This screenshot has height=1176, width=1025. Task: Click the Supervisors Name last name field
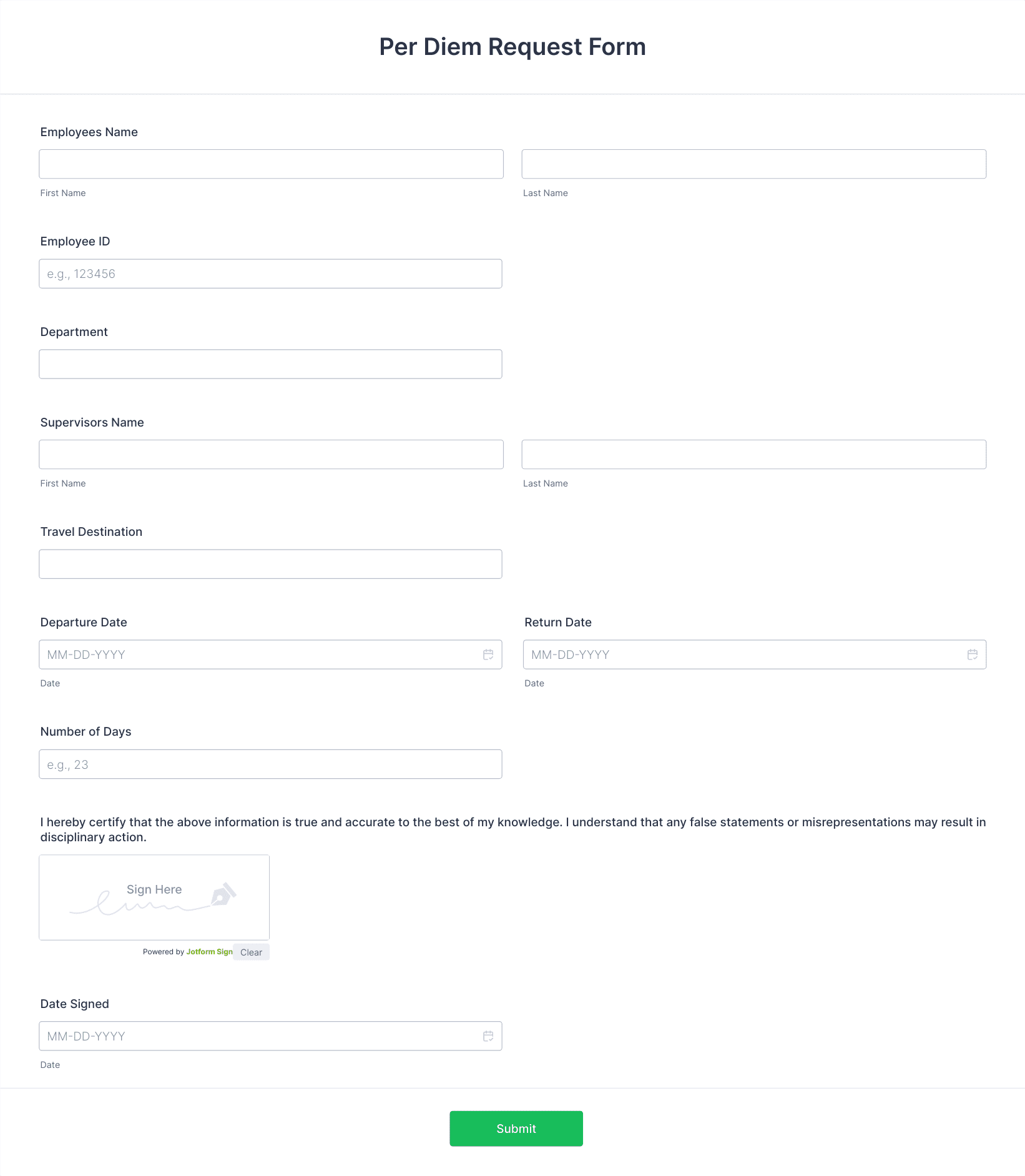pyautogui.click(x=754, y=455)
